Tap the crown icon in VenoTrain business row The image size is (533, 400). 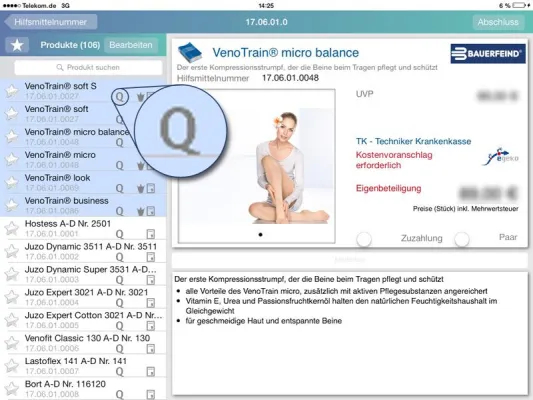tap(140, 211)
